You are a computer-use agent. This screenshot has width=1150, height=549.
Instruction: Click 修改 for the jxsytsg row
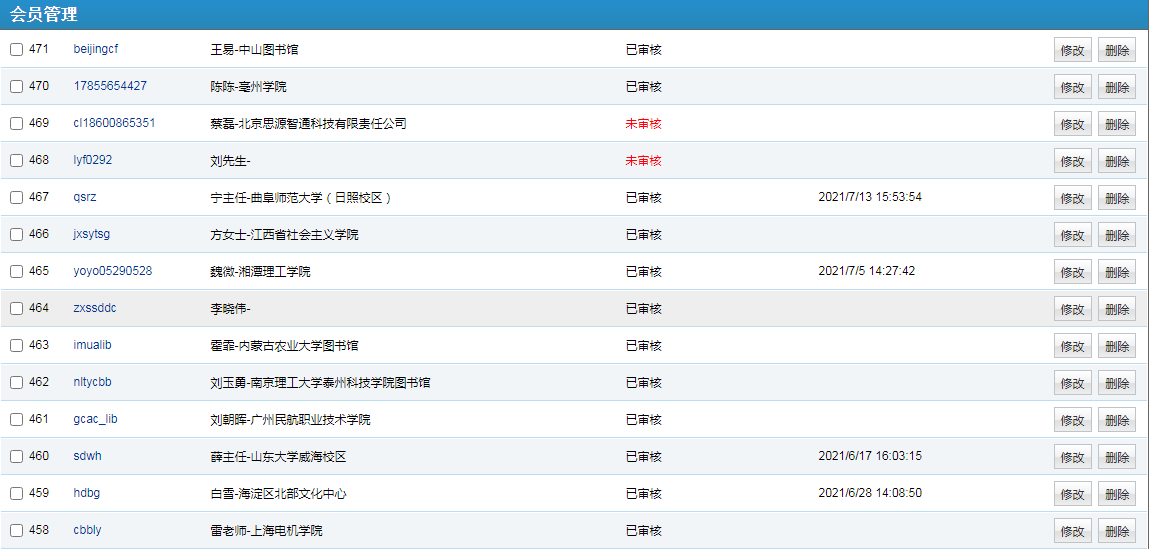coord(1072,235)
